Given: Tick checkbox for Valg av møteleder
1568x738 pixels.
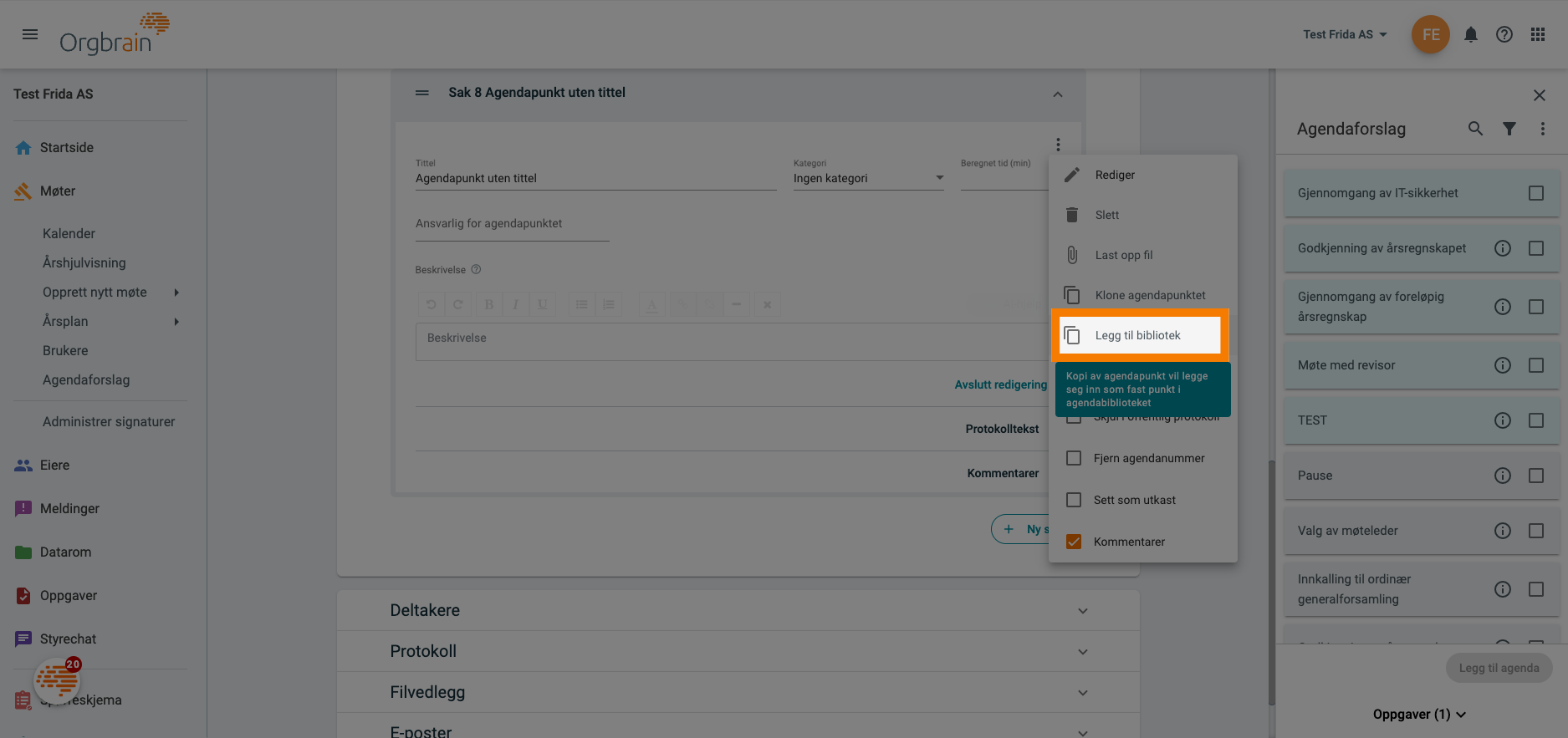Looking at the screenshot, I should (x=1536, y=531).
